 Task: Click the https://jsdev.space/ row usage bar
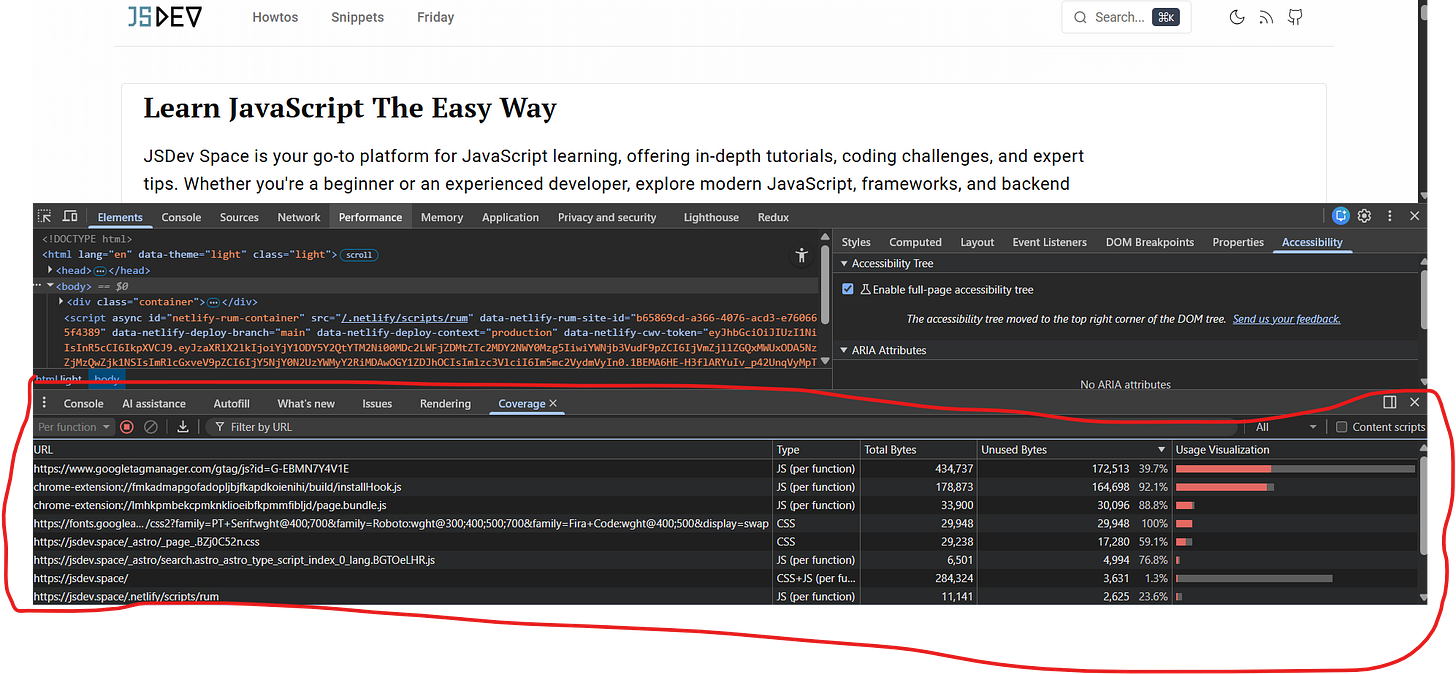point(1254,578)
